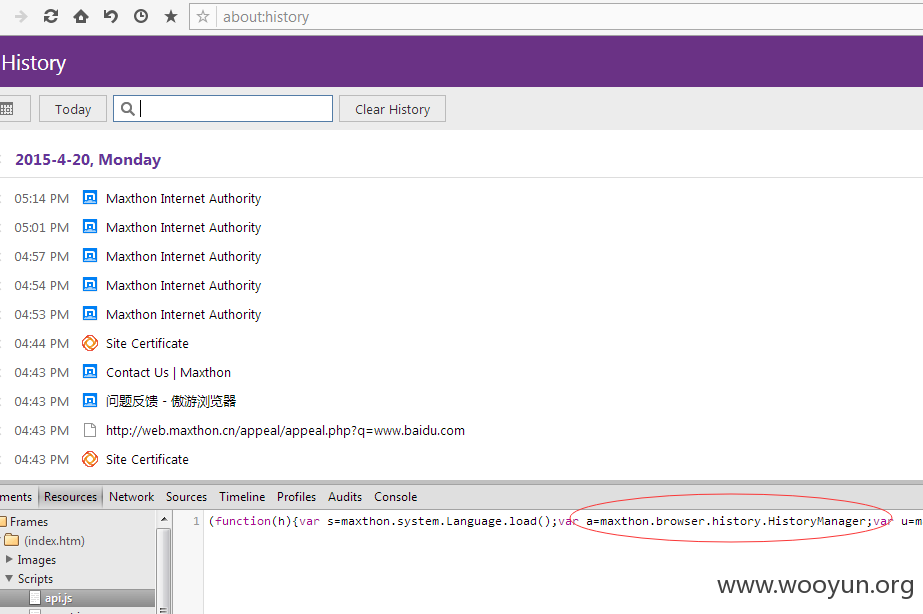Go to the home page icon
This screenshot has width=923, height=614.
[81, 16]
